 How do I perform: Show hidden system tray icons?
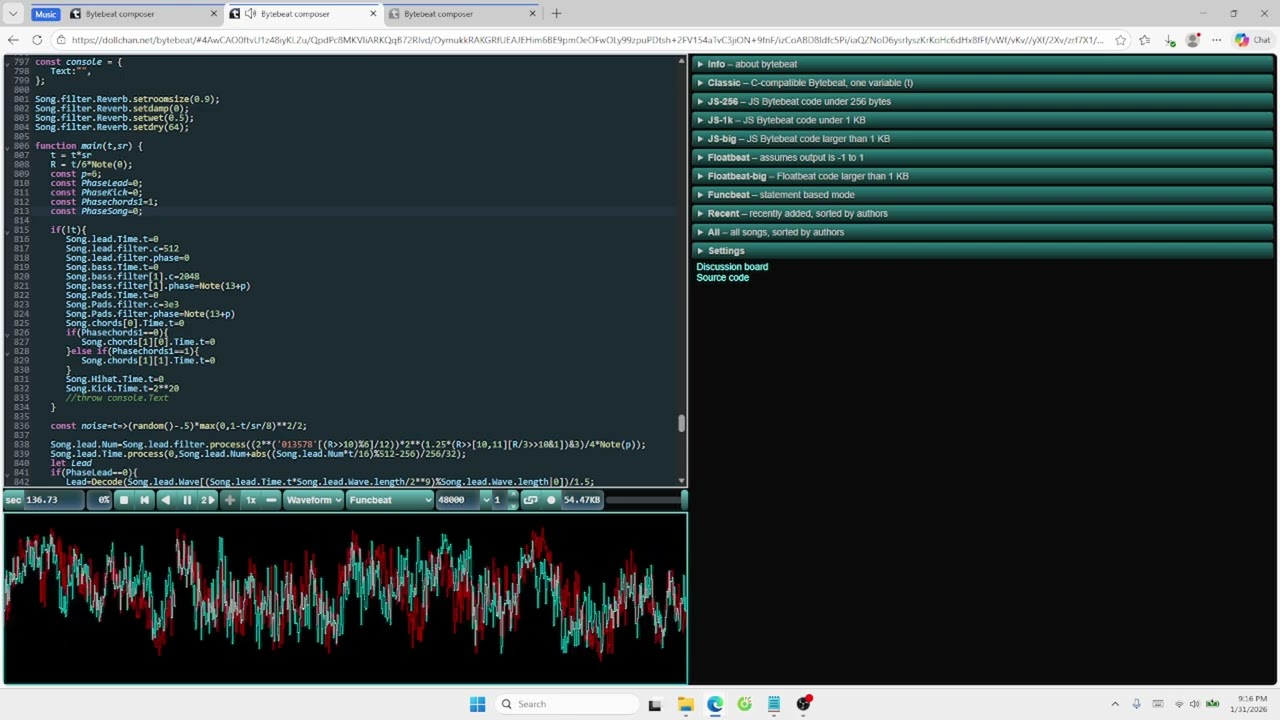pyautogui.click(x=1115, y=704)
